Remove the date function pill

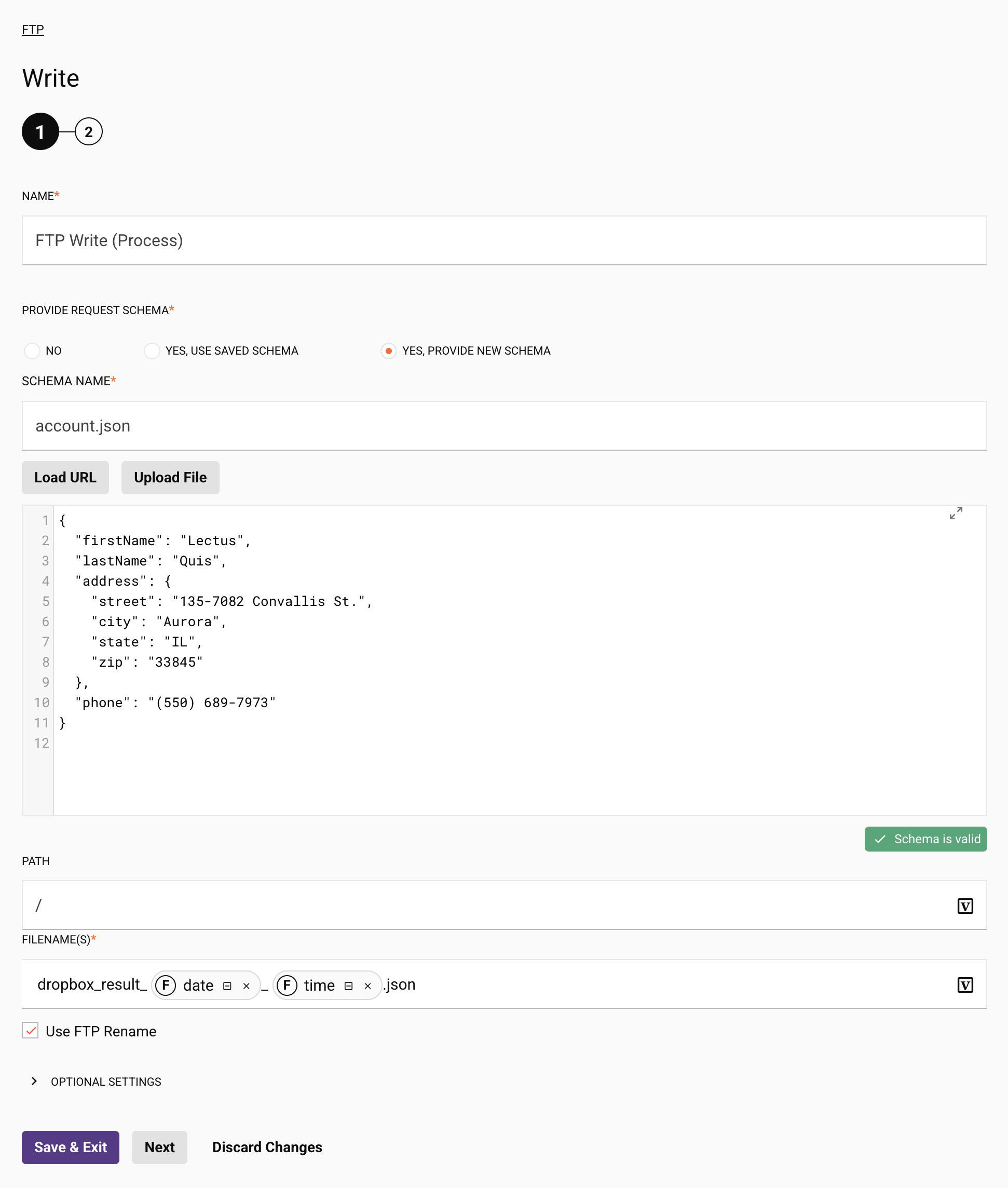[246, 986]
